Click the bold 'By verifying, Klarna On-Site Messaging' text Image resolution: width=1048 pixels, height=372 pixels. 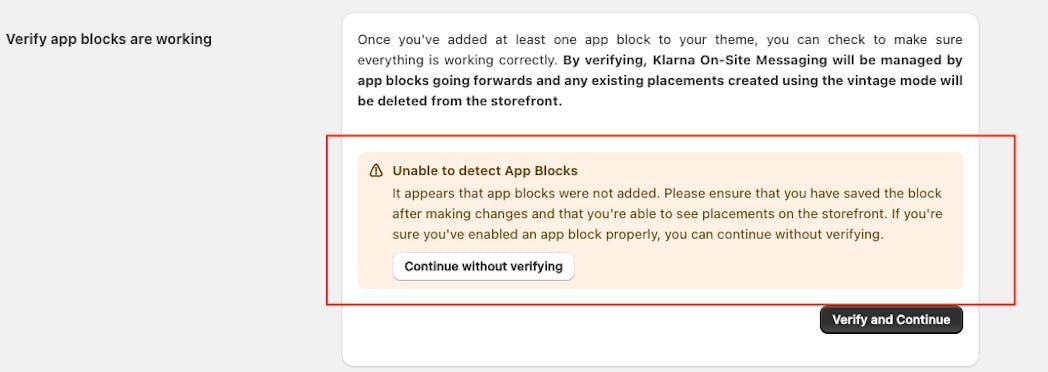pos(696,60)
